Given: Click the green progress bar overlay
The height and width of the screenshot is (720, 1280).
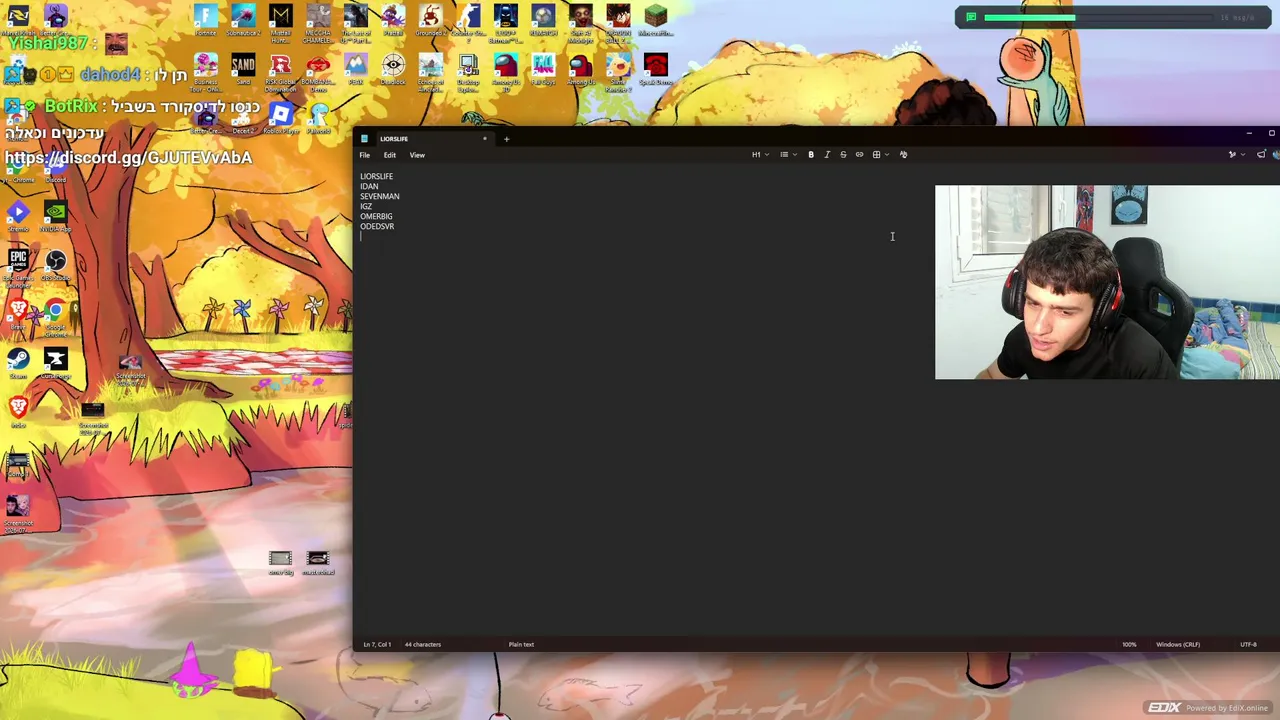Looking at the screenshot, I should tap(1030, 18).
